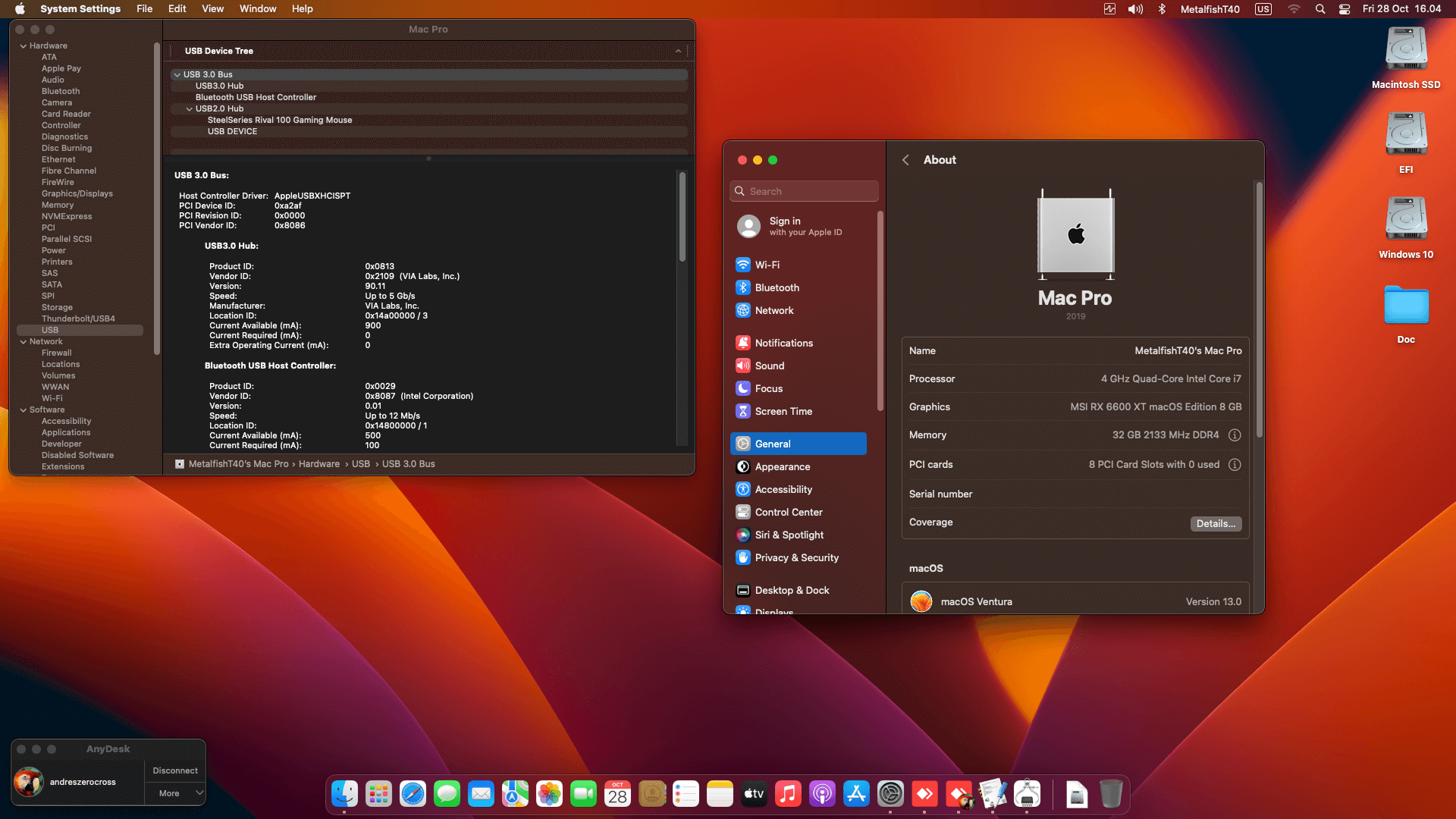Click PCI cards info icon

1235,465
